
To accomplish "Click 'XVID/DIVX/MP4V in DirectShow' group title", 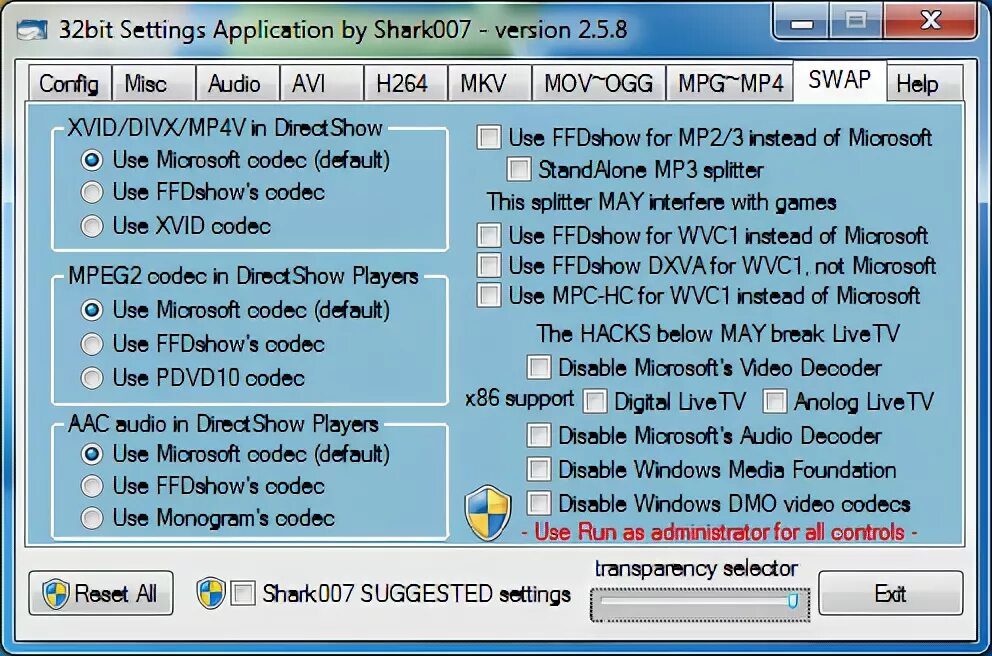I will click(225, 128).
